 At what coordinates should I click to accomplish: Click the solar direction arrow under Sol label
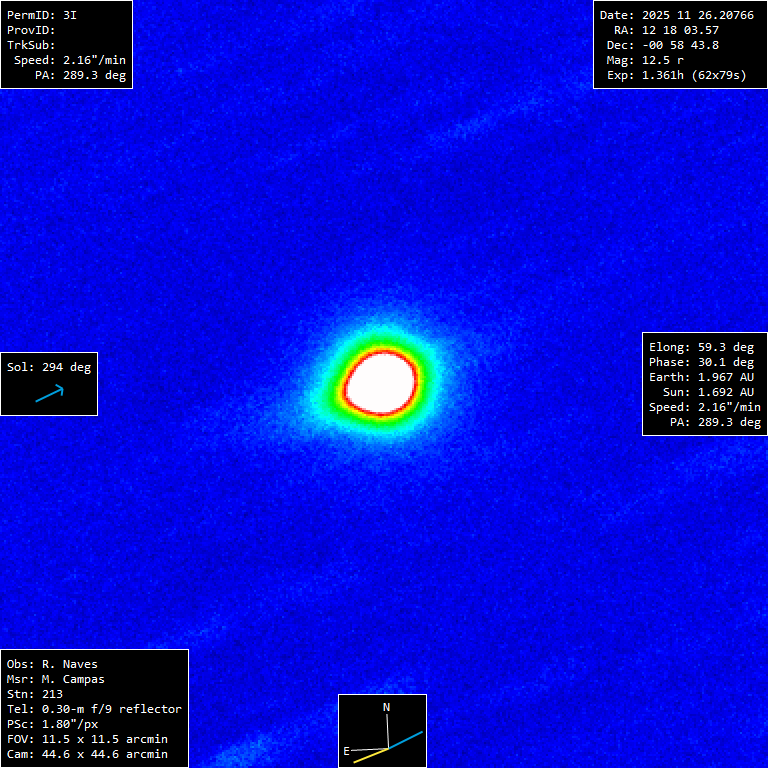click(x=49, y=394)
